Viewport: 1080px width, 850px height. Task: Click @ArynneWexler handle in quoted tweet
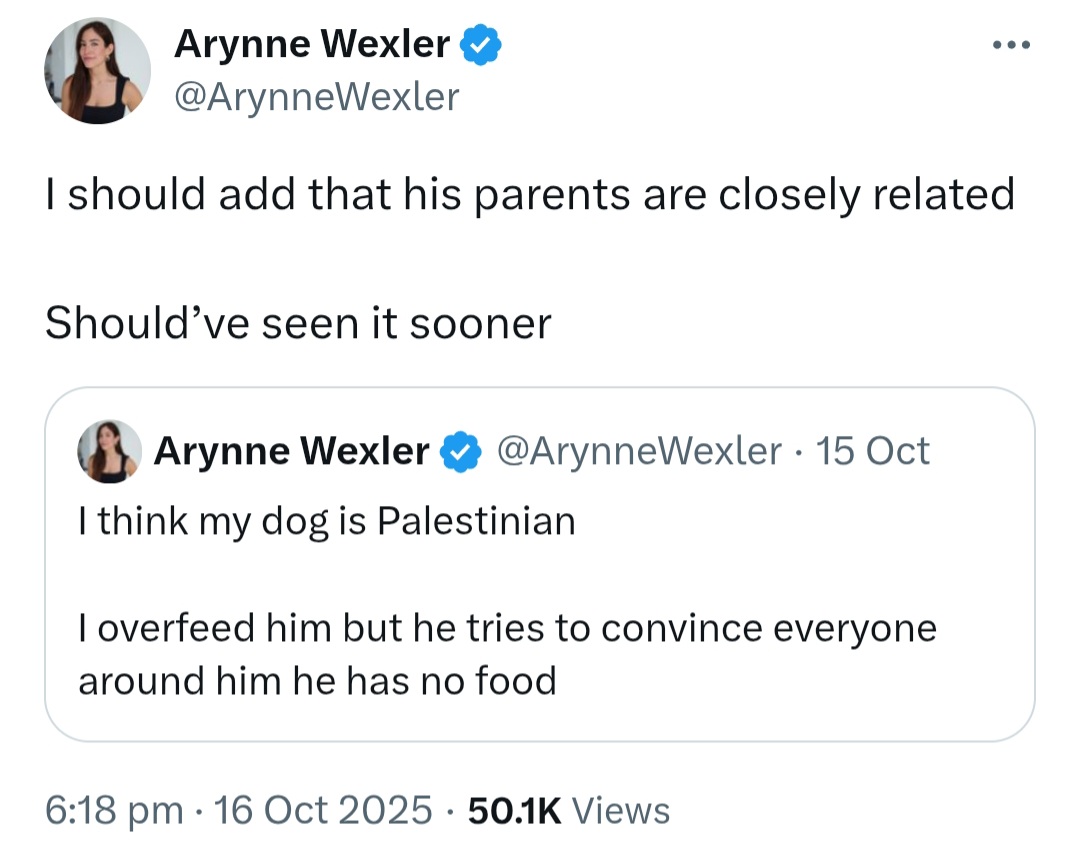pyautogui.click(x=639, y=452)
